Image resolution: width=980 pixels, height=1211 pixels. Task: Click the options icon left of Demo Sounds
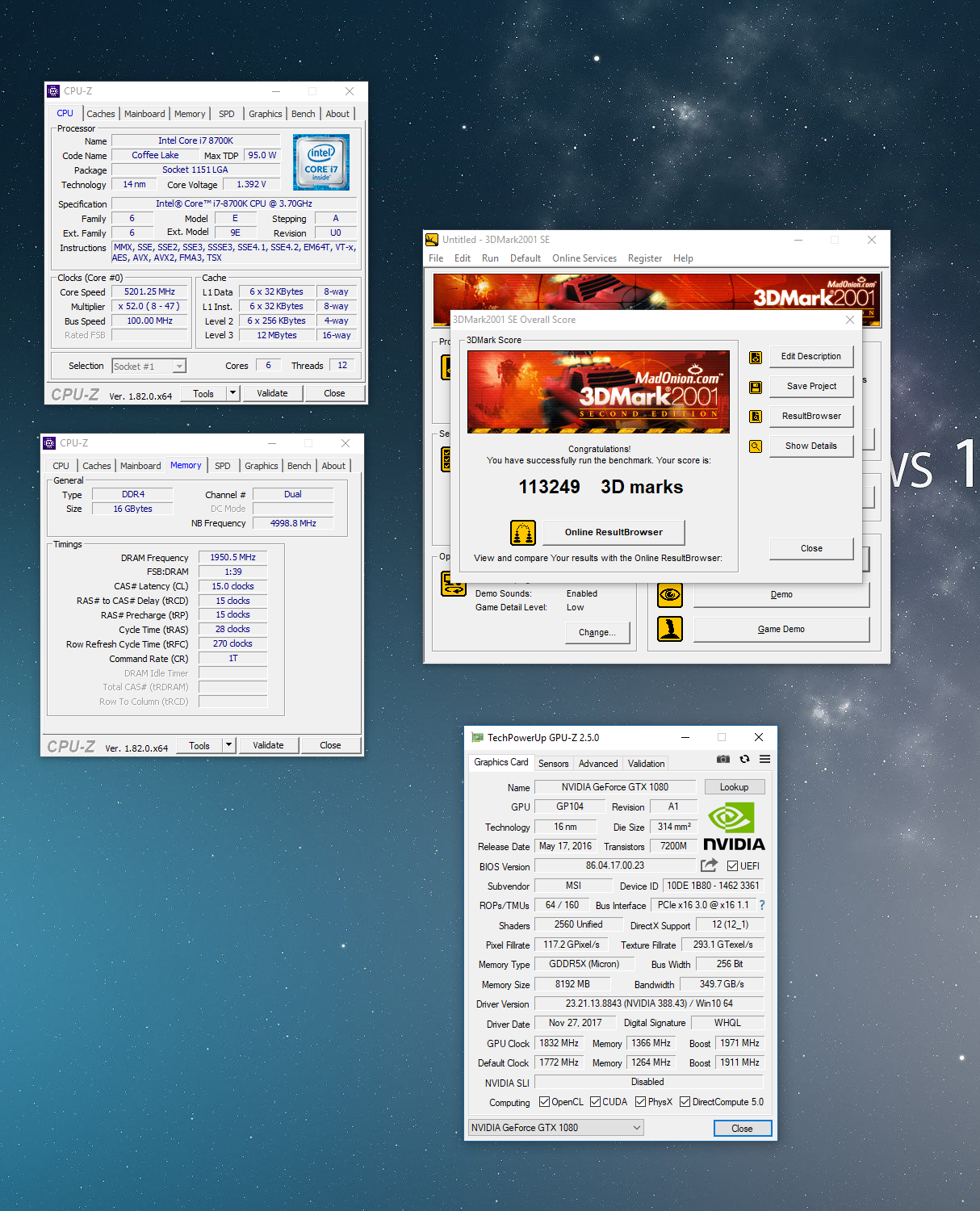click(x=454, y=583)
